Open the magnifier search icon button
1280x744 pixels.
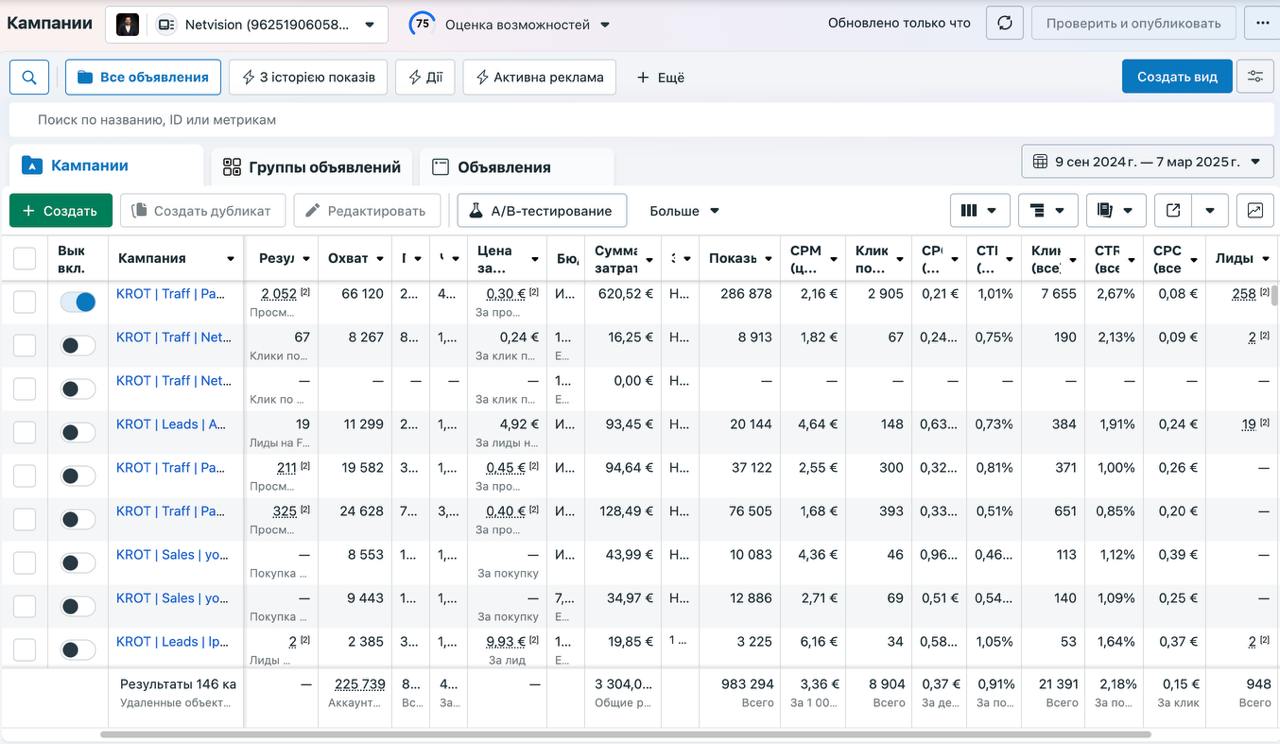pos(29,77)
